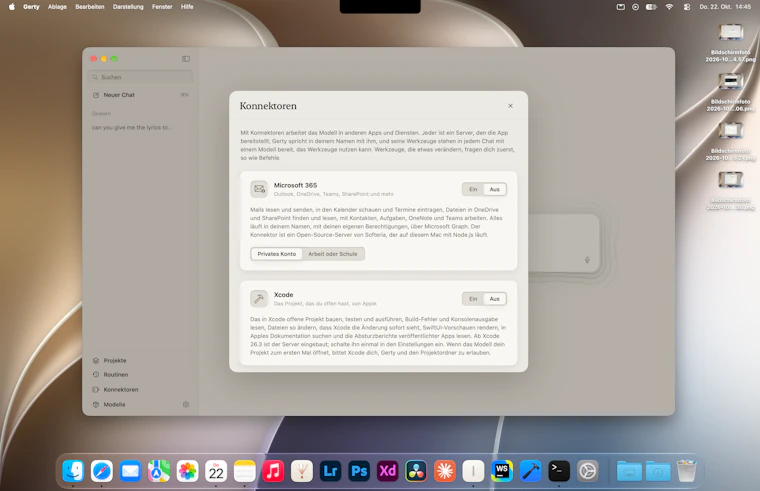The image size is (760, 491).
Task: Set the Microsoft 365 connector to Aus
Action: 494,190
